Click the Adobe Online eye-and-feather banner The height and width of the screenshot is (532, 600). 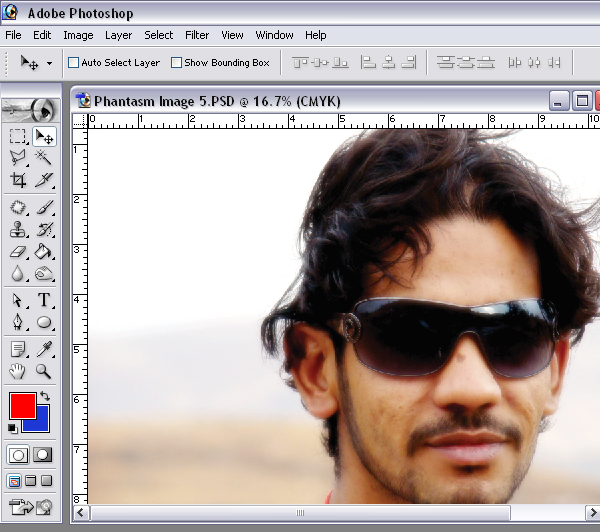[x=31, y=110]
